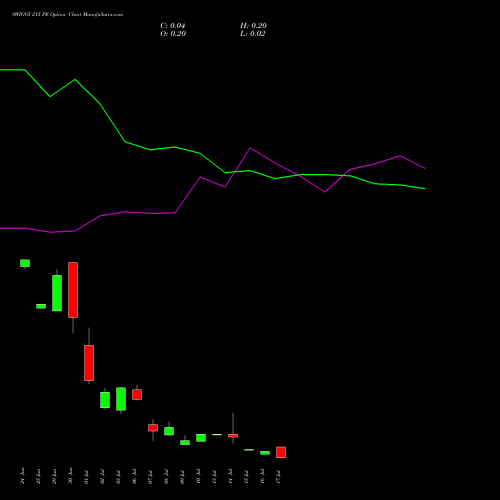The width and height of the screenshot is (500, 500).
Task: Click the "09 Jul" date axis label
Action: coord(182,477)
